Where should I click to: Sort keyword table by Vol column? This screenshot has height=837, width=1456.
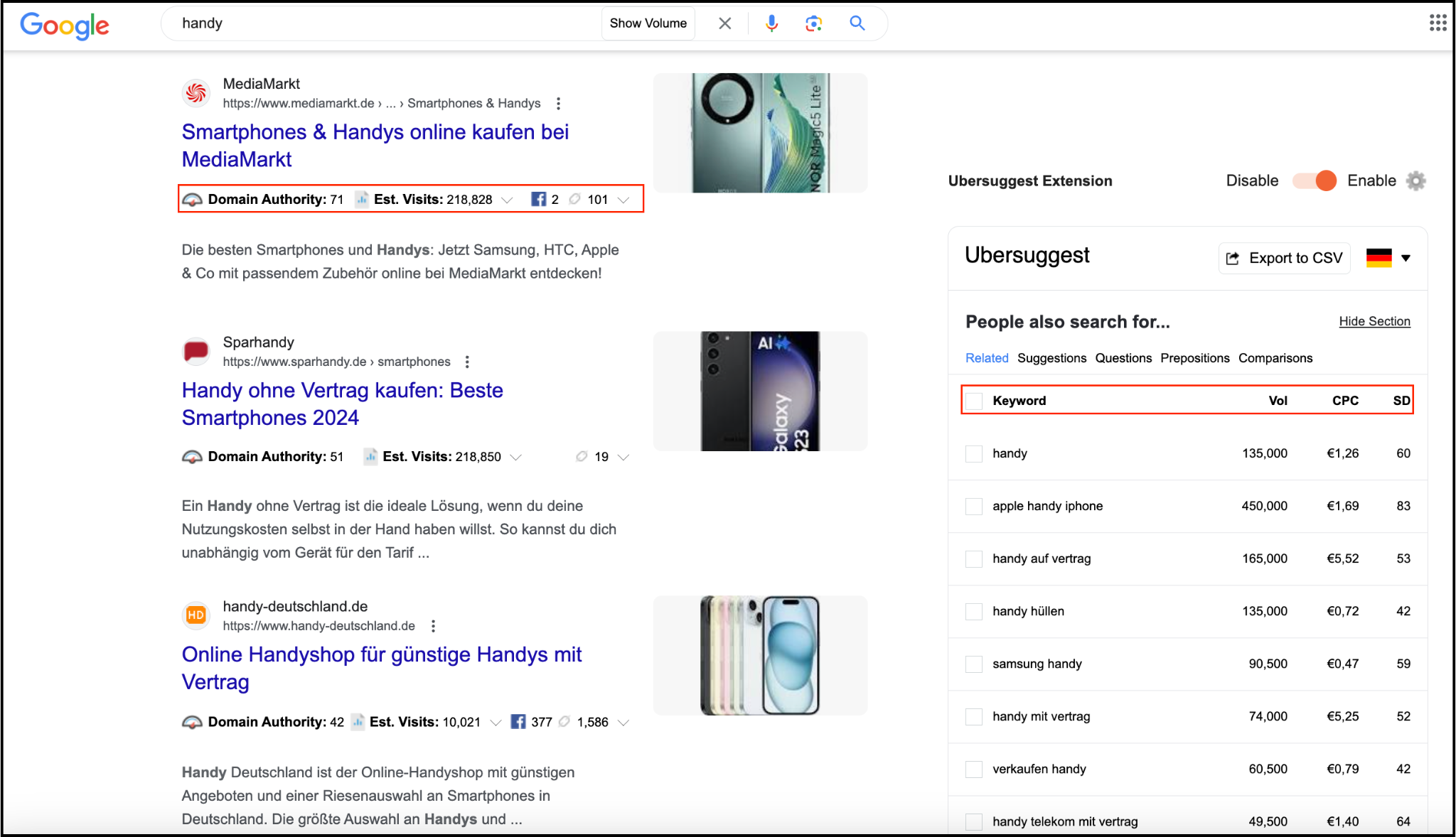click(x=1278, y=401)
